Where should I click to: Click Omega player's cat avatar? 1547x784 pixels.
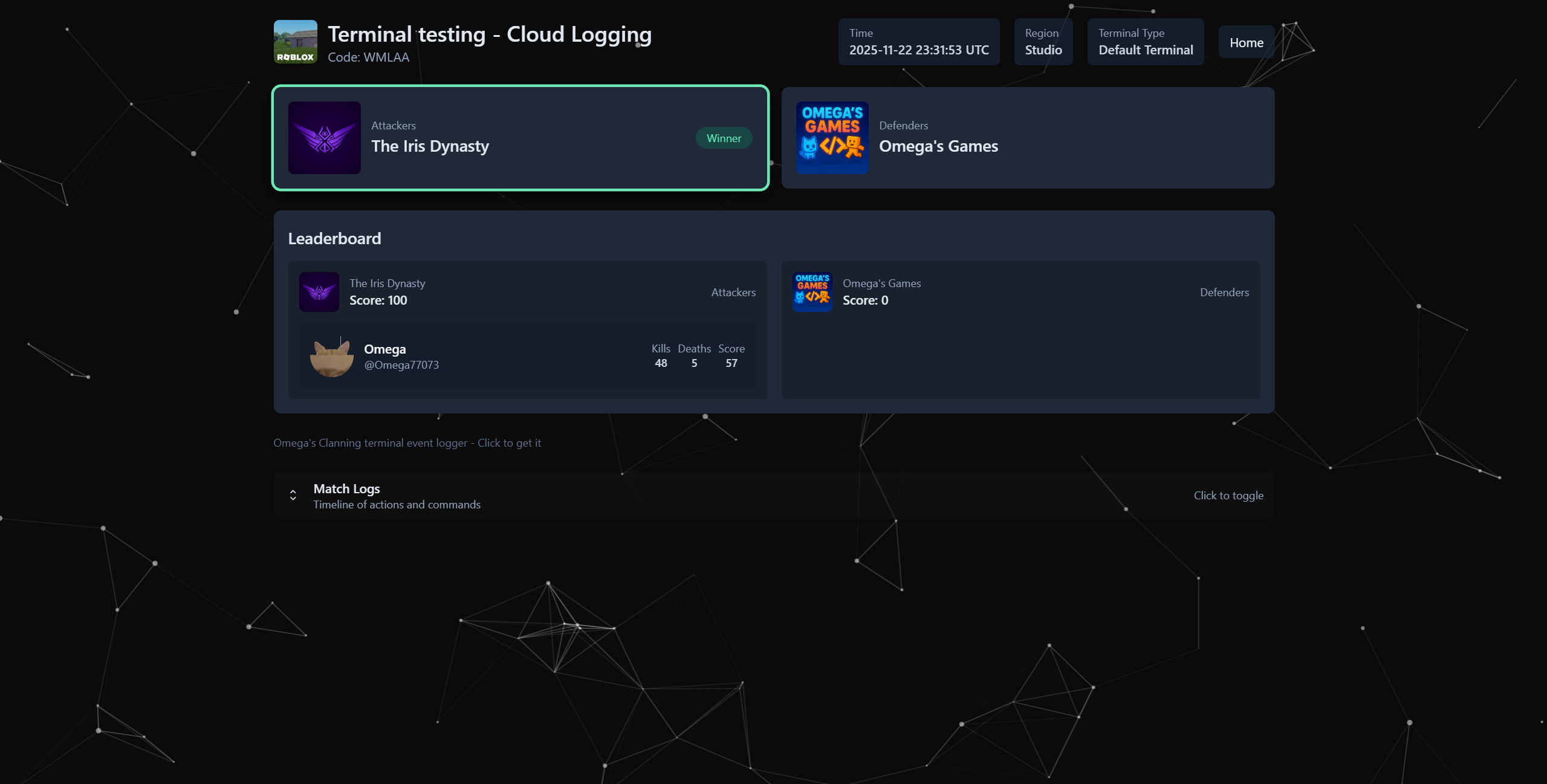click(x=331, y=357)
